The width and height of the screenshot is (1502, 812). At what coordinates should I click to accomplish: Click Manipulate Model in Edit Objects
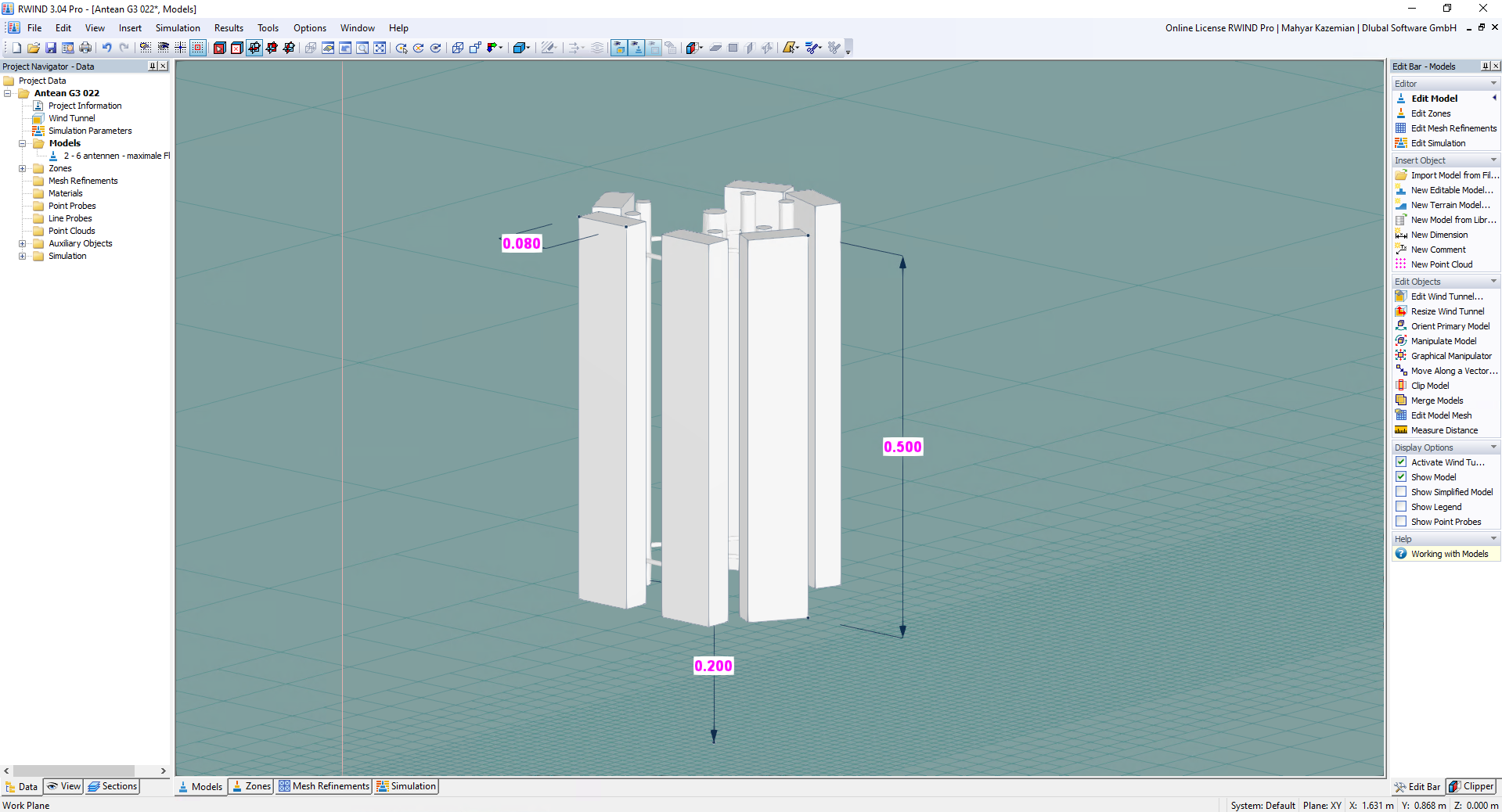1444,341
